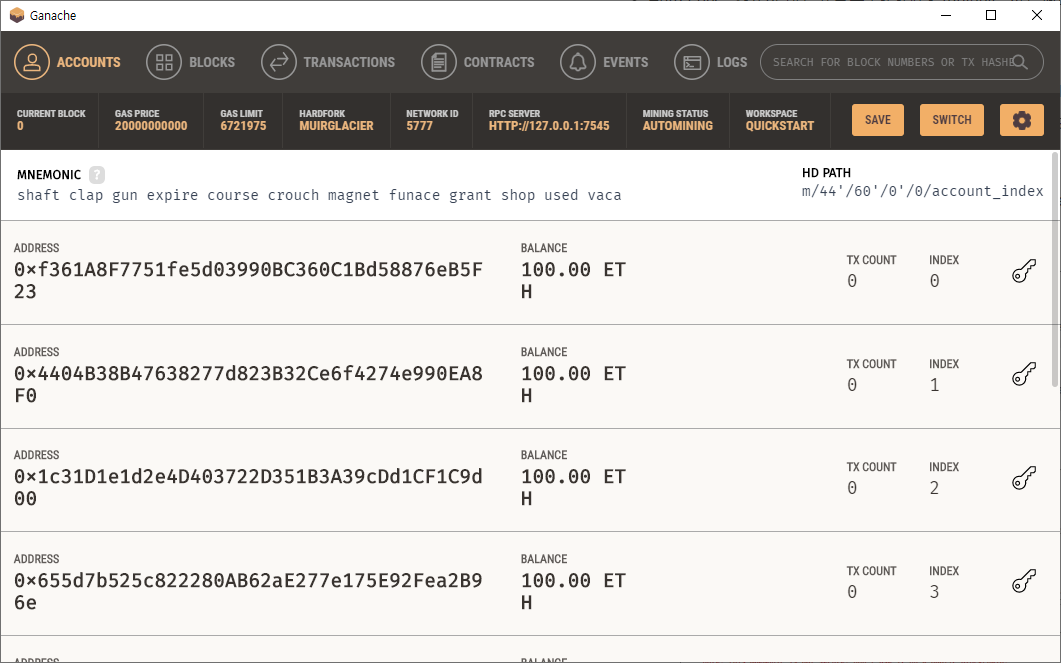Click gas price value 20000000000
Screen dimensions: 1061x663
pyautogui.click(x=151, y=126)
